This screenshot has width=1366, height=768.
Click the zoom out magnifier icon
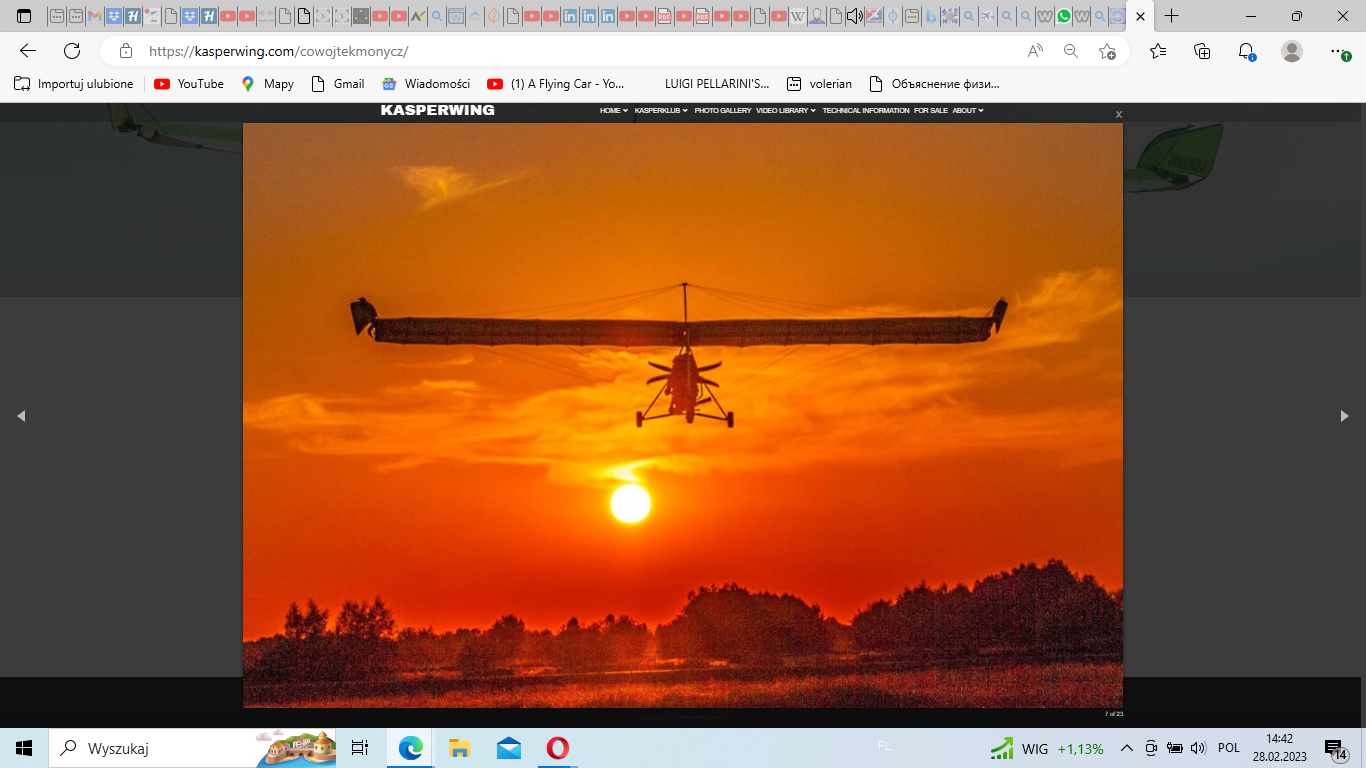tap(1071, 51)
